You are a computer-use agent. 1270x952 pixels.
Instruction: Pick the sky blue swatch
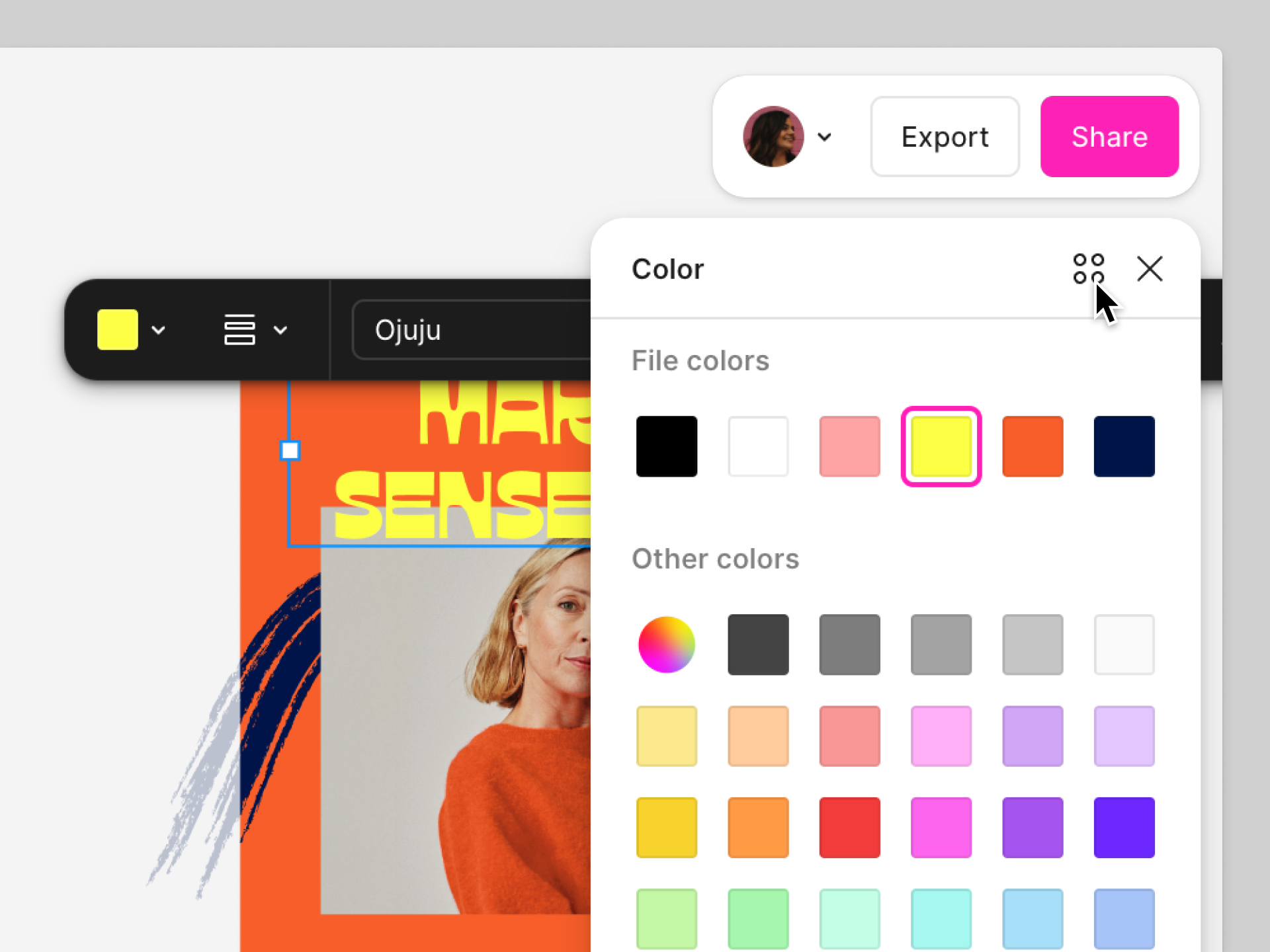pos(1033,919)
